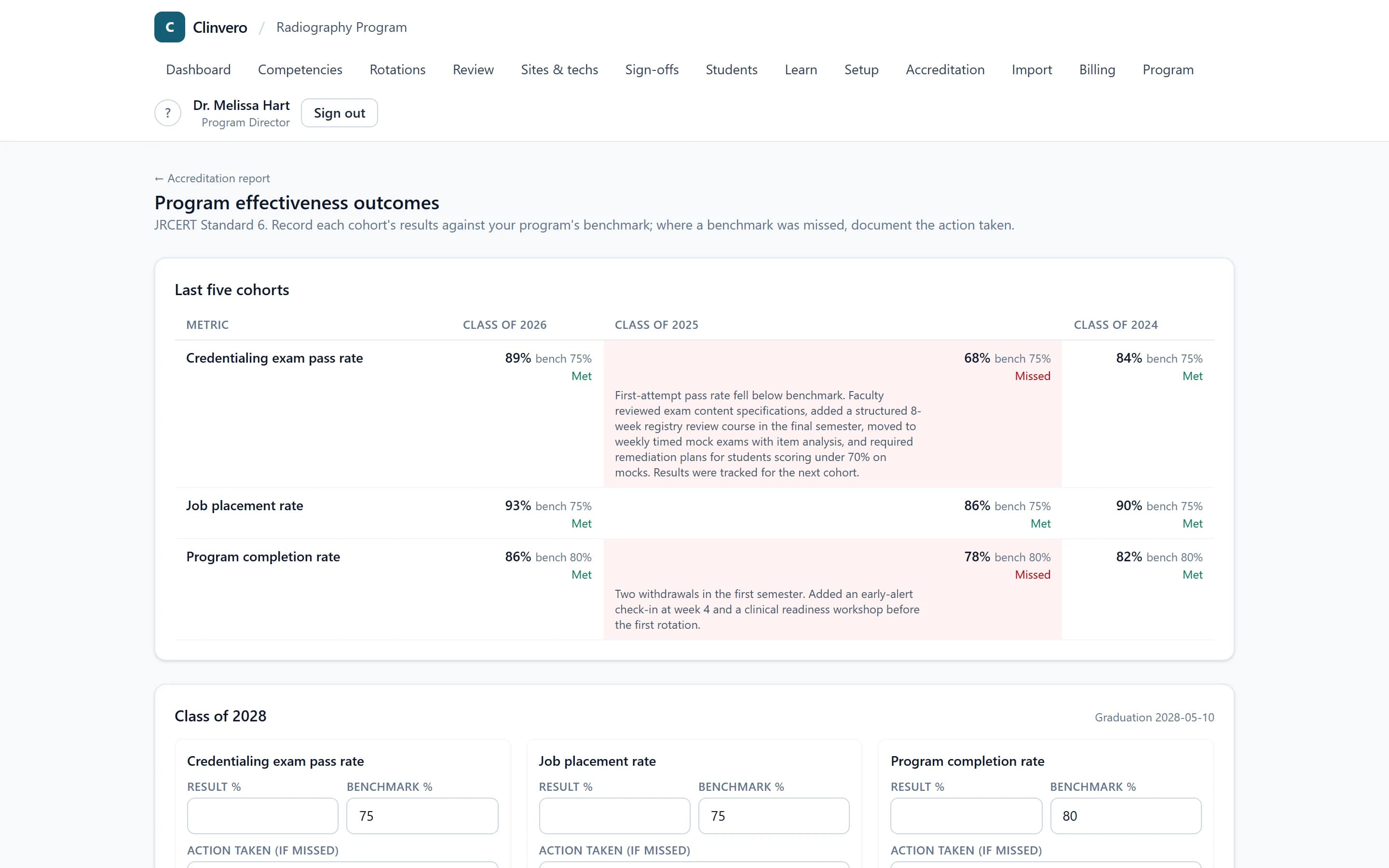
Task: Click the Clinvero logo icon
Action: click(x=169, y=27)
